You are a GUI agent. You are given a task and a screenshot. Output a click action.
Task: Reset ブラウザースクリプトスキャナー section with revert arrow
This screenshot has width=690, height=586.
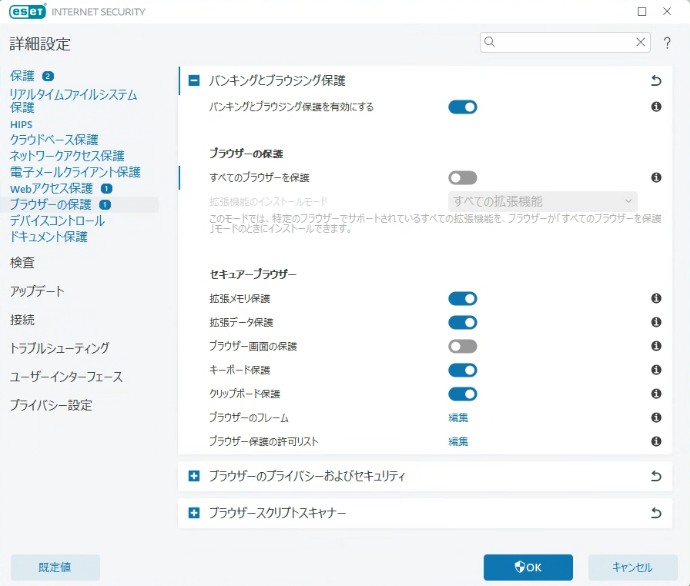coord(656,513)
